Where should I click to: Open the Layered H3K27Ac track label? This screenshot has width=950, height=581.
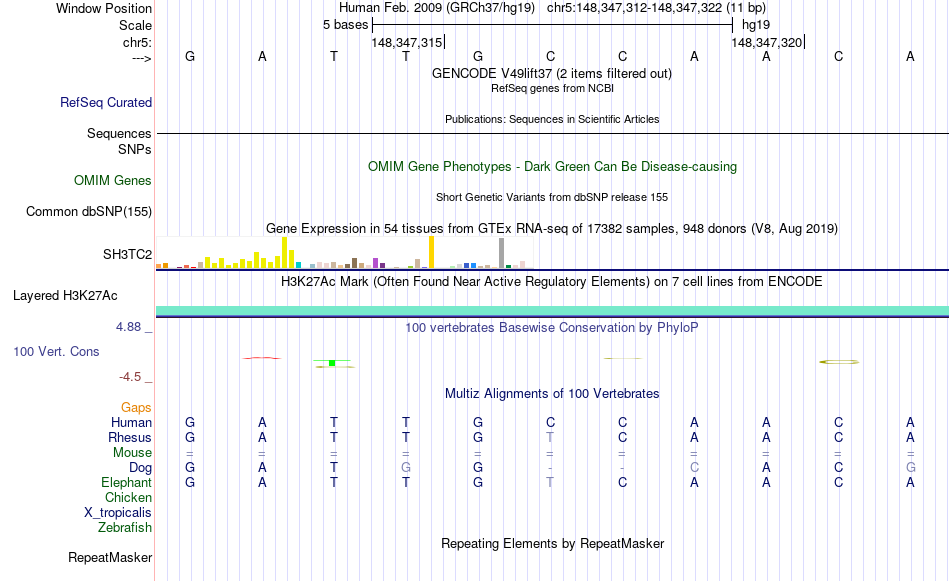coord(65,296)
